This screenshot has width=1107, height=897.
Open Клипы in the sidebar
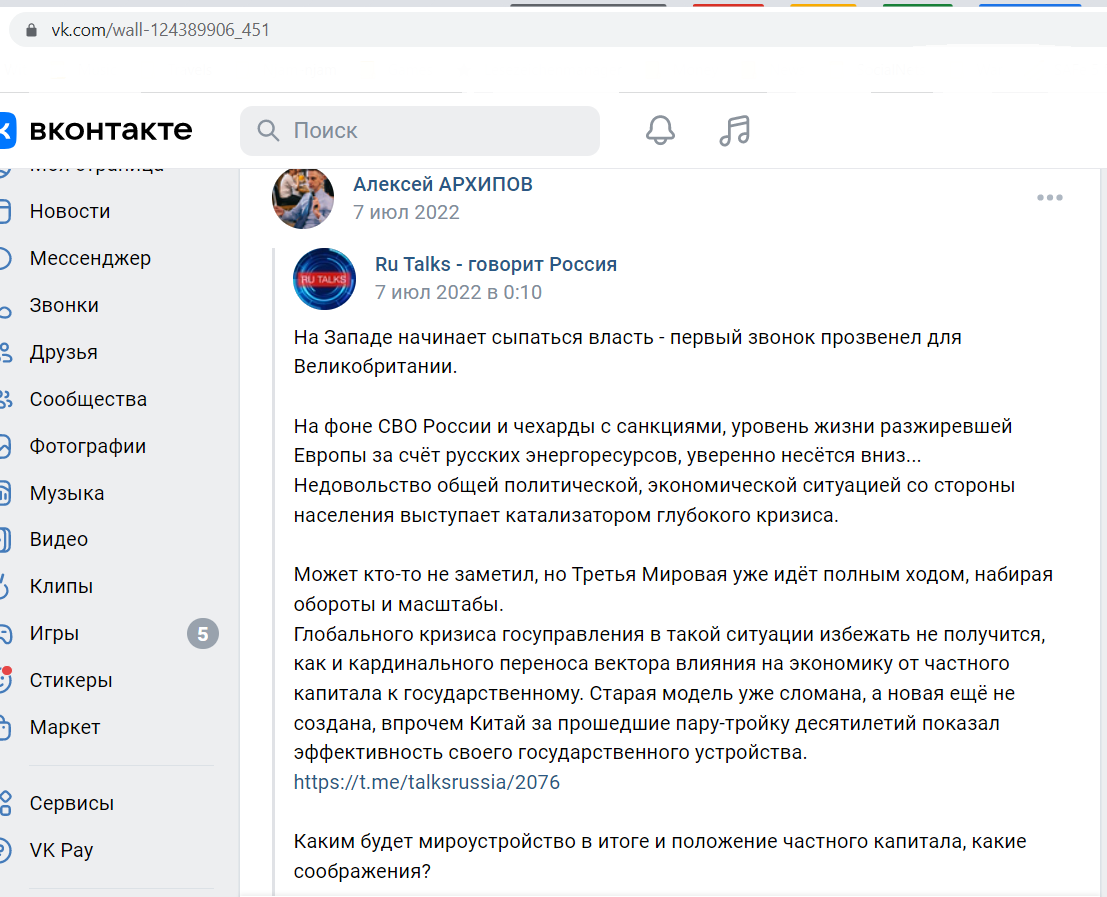point(61,586)
